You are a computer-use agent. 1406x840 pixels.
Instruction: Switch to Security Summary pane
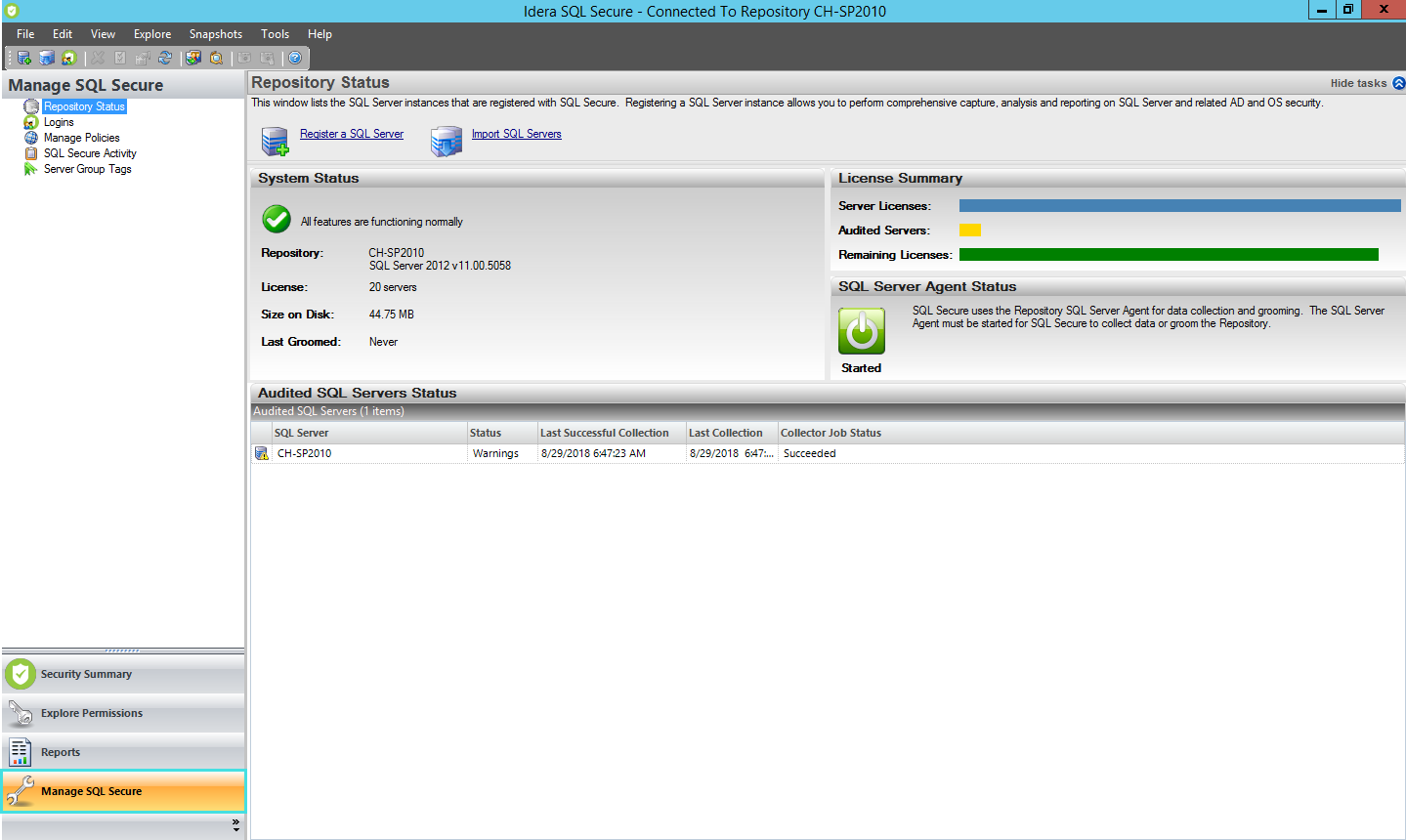click(123, 674)
